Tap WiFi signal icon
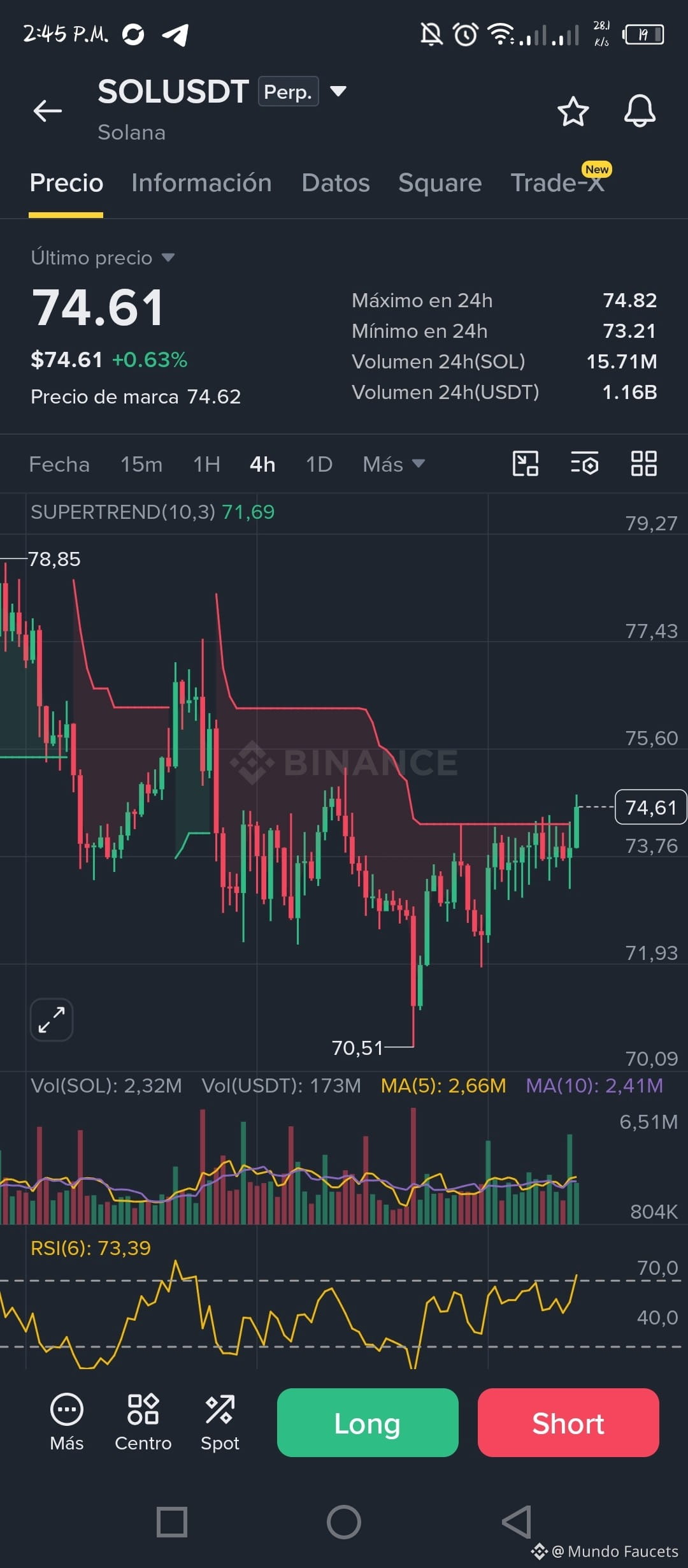This screenshot has height=1568, width=688. pos(501,34)
